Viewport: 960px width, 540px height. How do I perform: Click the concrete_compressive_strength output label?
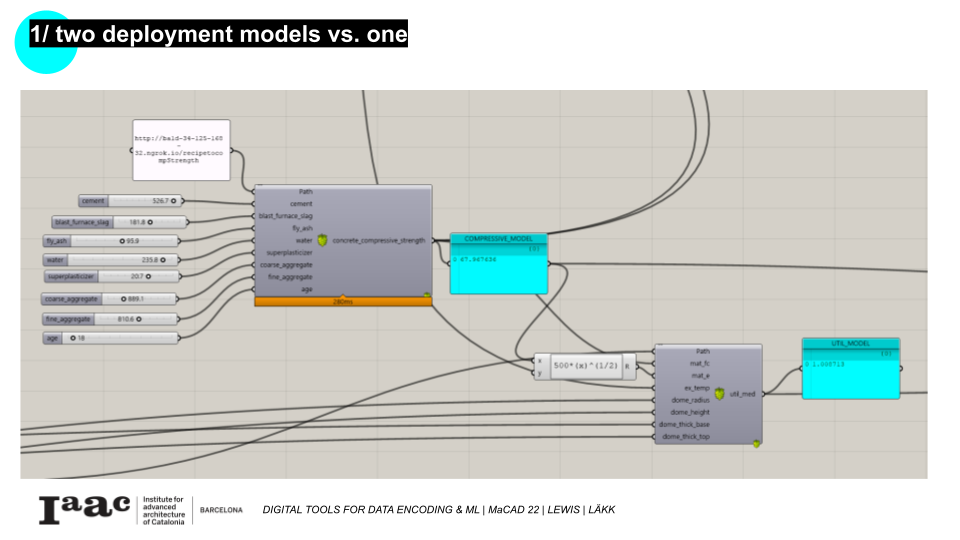(x=378, y=241)
